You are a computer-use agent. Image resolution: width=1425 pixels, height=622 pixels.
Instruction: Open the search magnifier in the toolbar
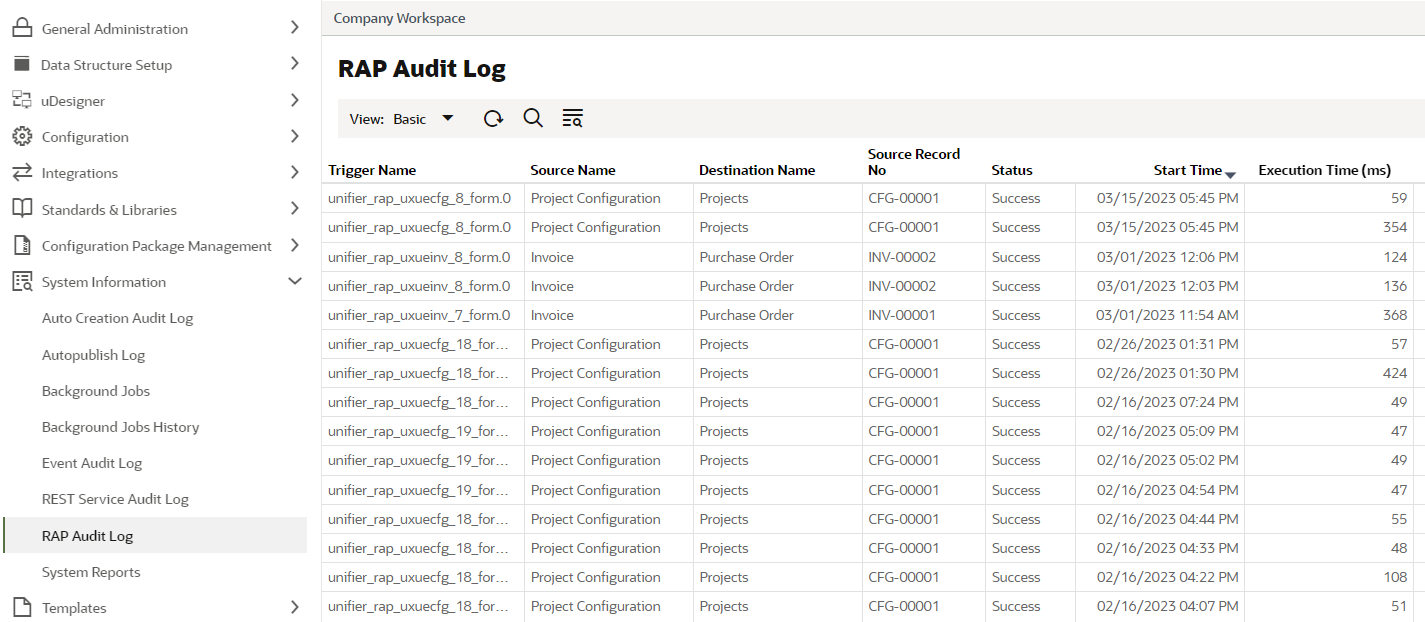click(x=532, y=118)
